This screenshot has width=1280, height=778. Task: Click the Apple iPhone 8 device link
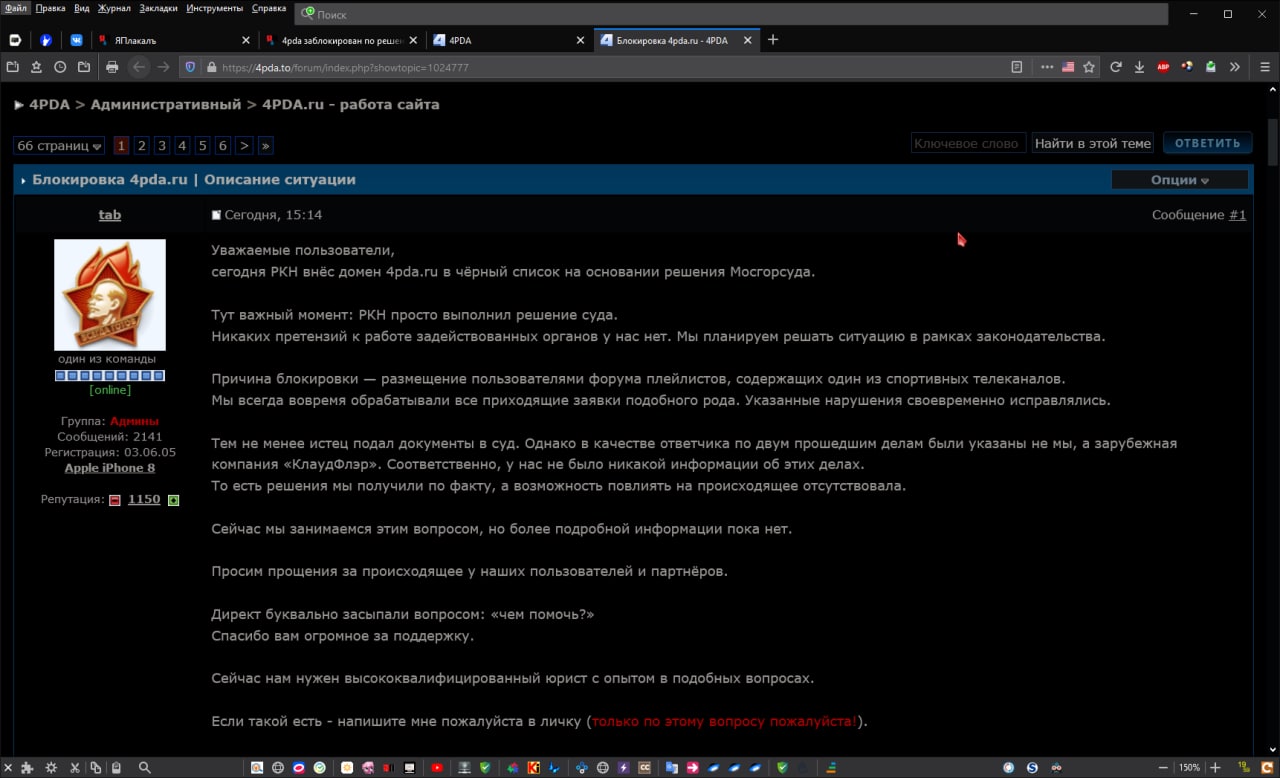coord(110,468)
